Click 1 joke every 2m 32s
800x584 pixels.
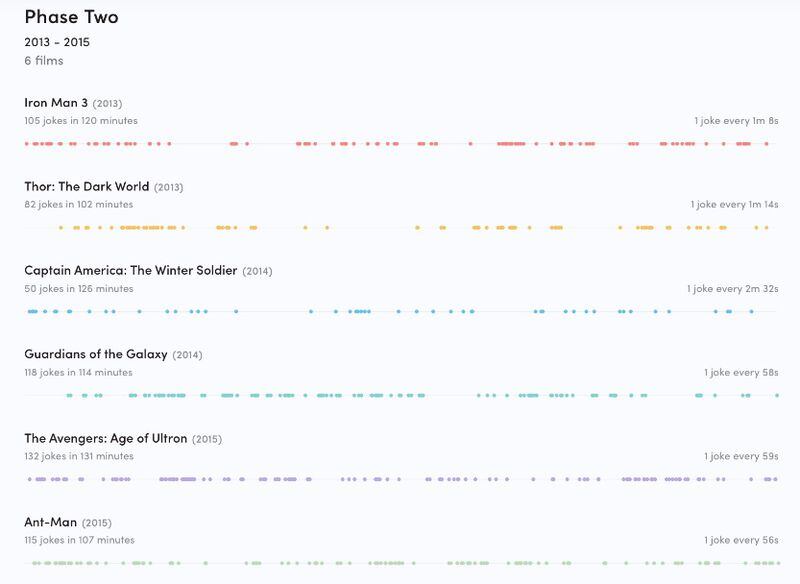coord(733,289)
